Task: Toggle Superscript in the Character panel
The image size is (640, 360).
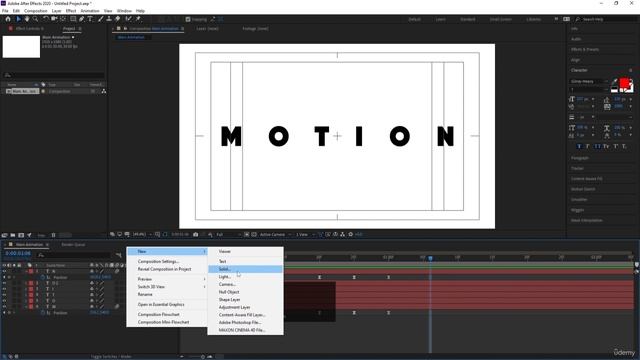Action: coord(616,146)
